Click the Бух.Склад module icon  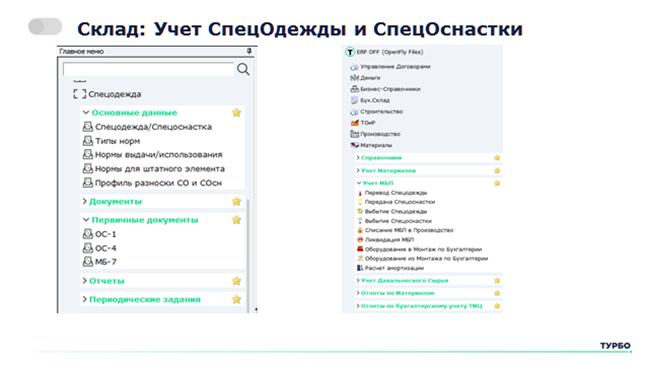point(354,100)
